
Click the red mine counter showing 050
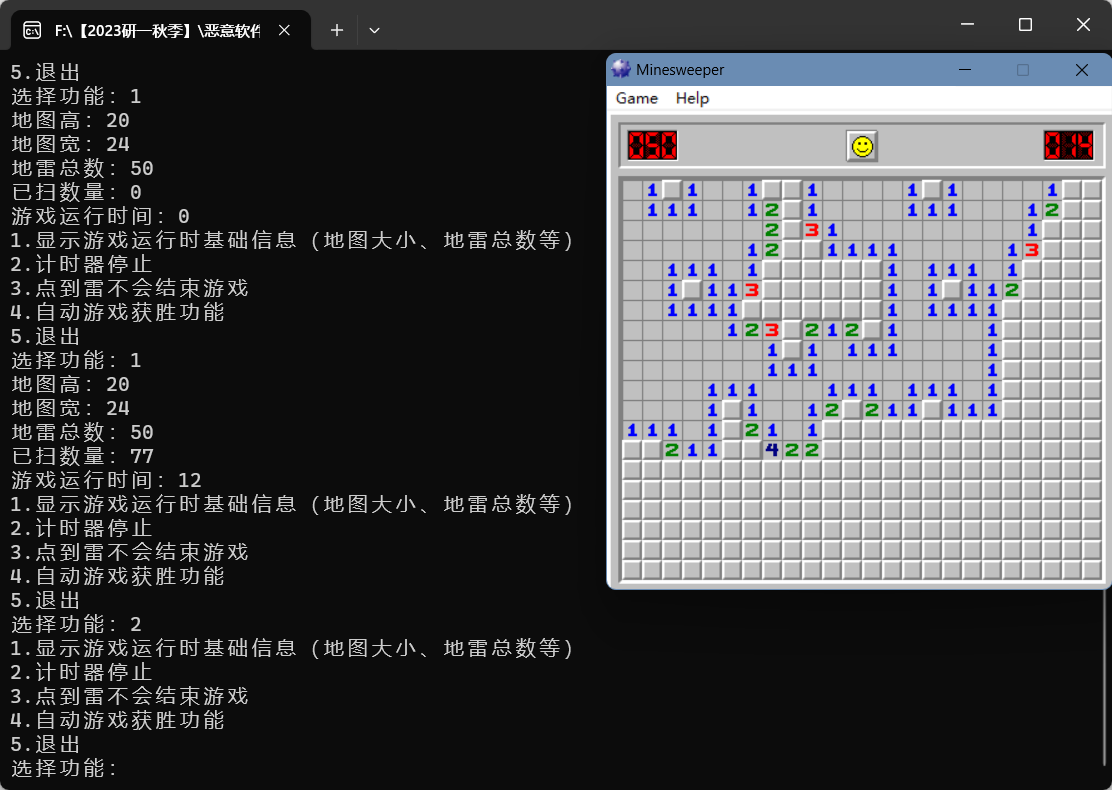652,146
